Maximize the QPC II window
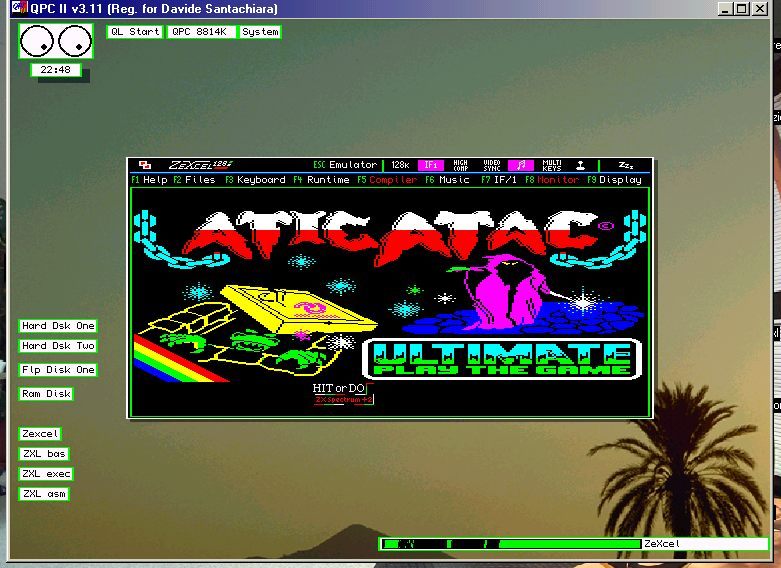This screenshot has width=781, height=568. (742, 8)
